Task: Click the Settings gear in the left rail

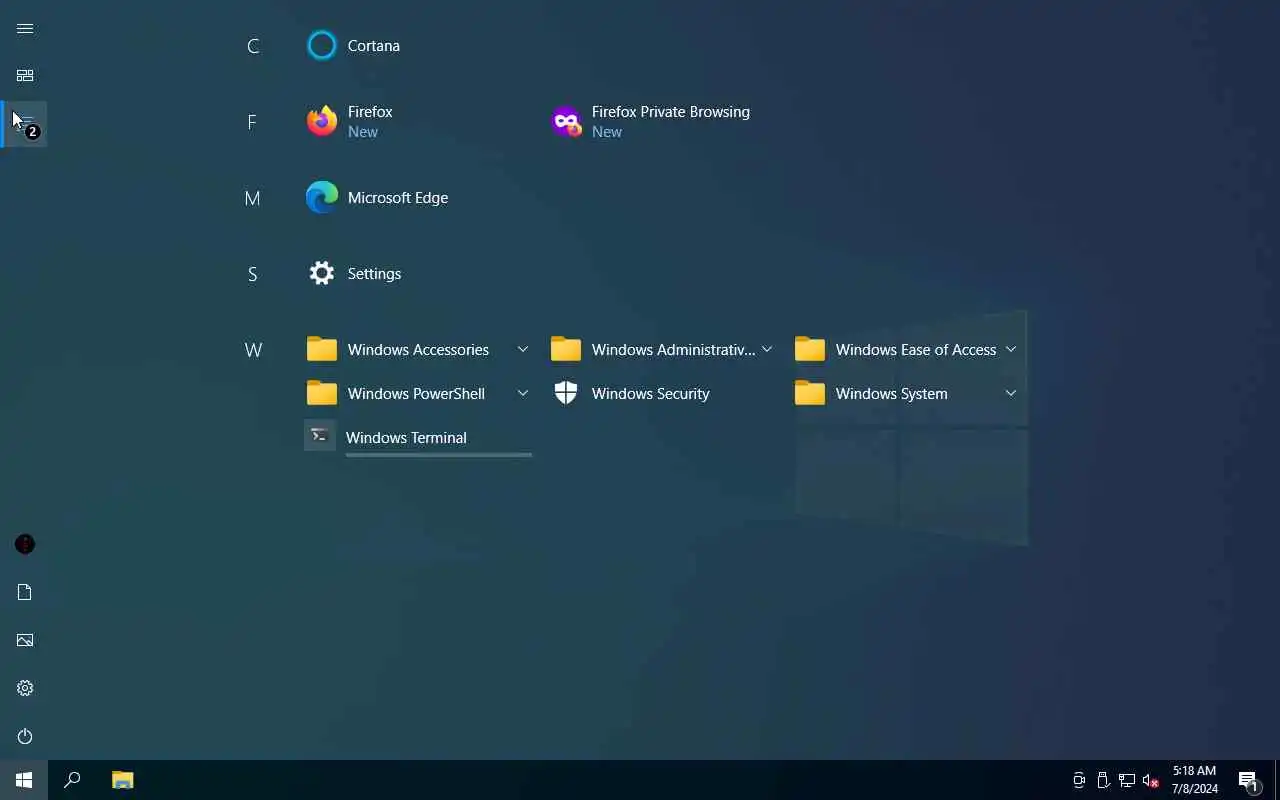Action: pyautogui.click(x=25, y=688)
